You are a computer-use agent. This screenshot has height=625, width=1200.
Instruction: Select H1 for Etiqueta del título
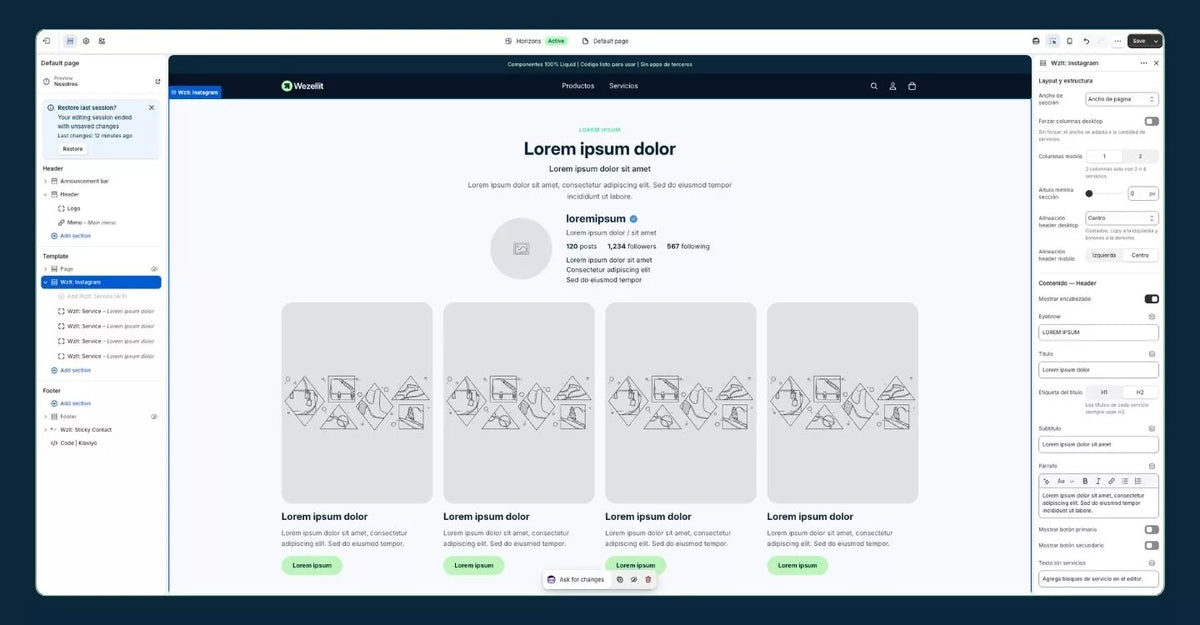[x=1104, y=392]
